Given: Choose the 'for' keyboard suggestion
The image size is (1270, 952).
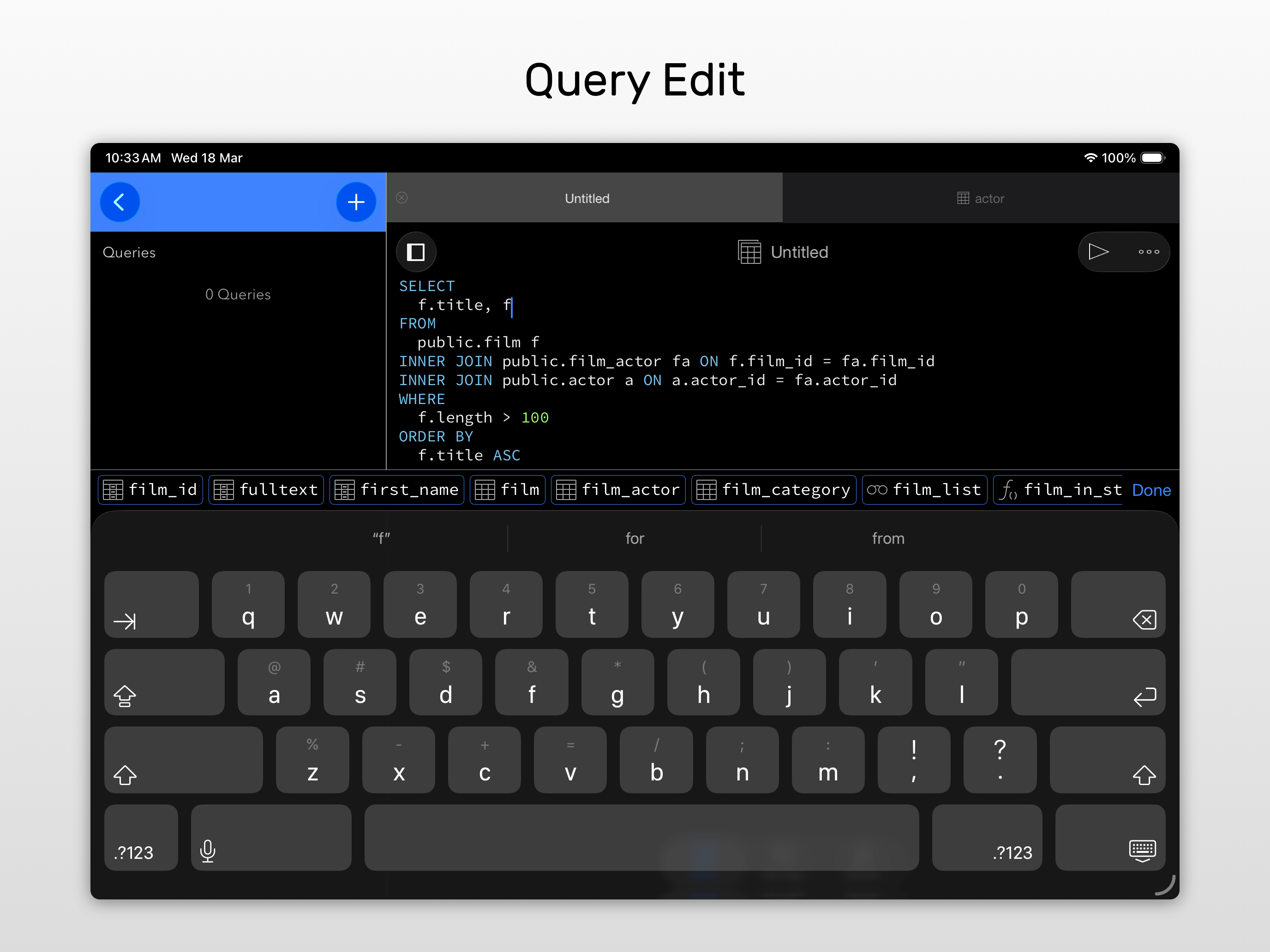Looking at the screenshot, I should (x=635, y=538).
